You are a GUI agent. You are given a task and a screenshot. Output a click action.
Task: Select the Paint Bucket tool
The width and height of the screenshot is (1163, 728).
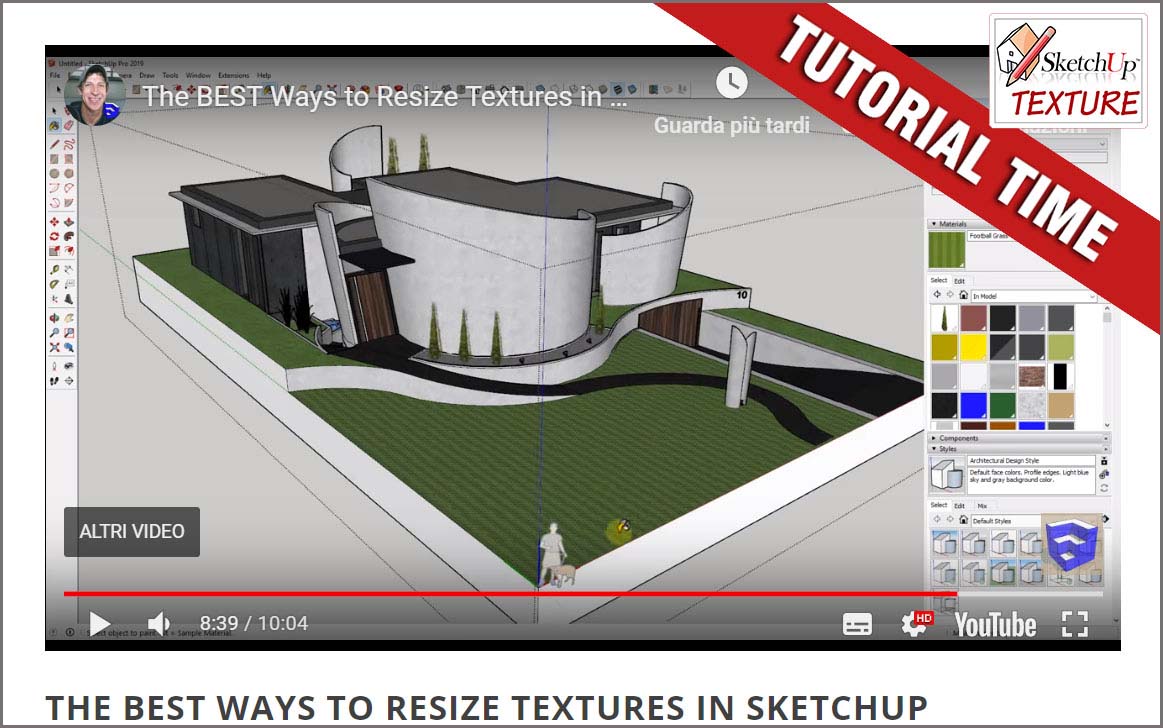pos(54,126)
